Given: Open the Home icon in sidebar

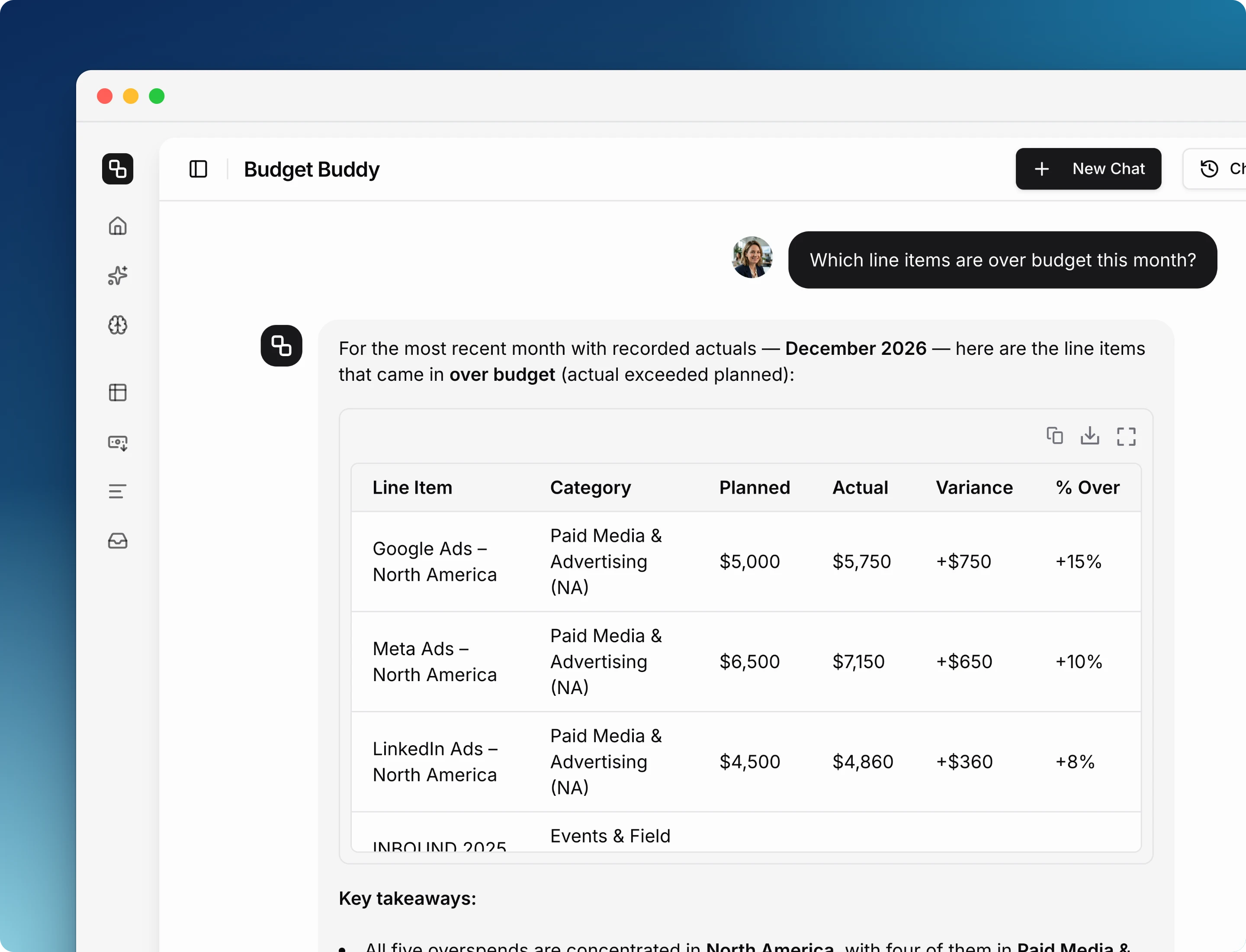Looking at the screenshot, I should 117,225.
